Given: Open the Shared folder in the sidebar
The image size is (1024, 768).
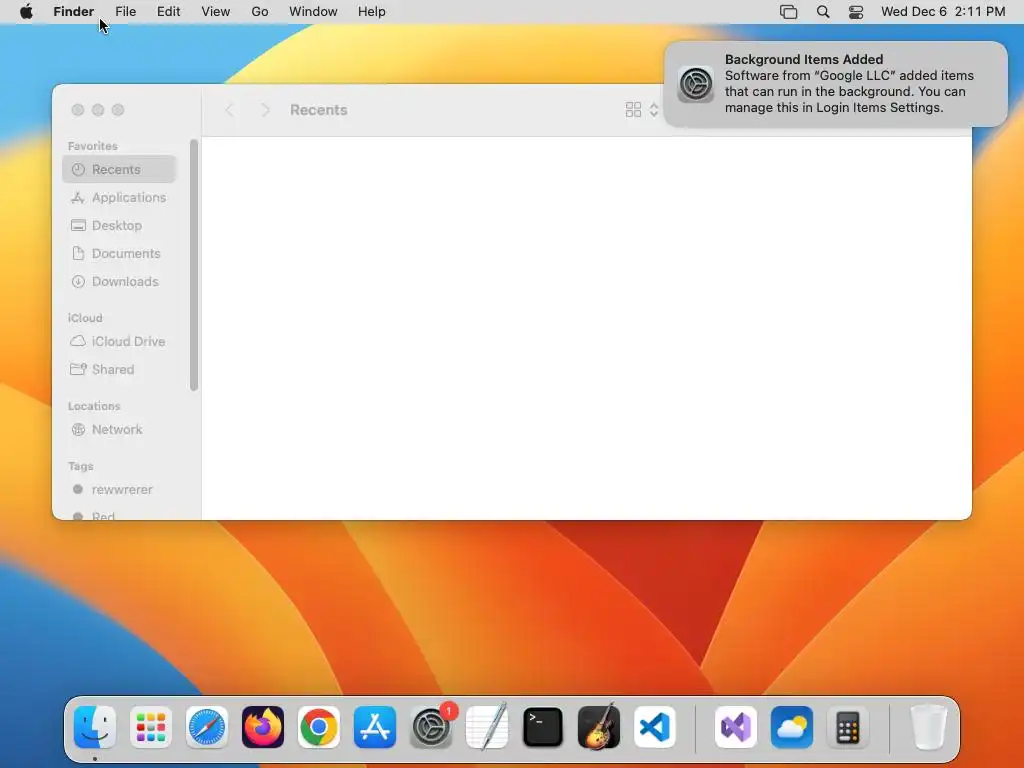Looking at the screenshot, I should point(120,369).
